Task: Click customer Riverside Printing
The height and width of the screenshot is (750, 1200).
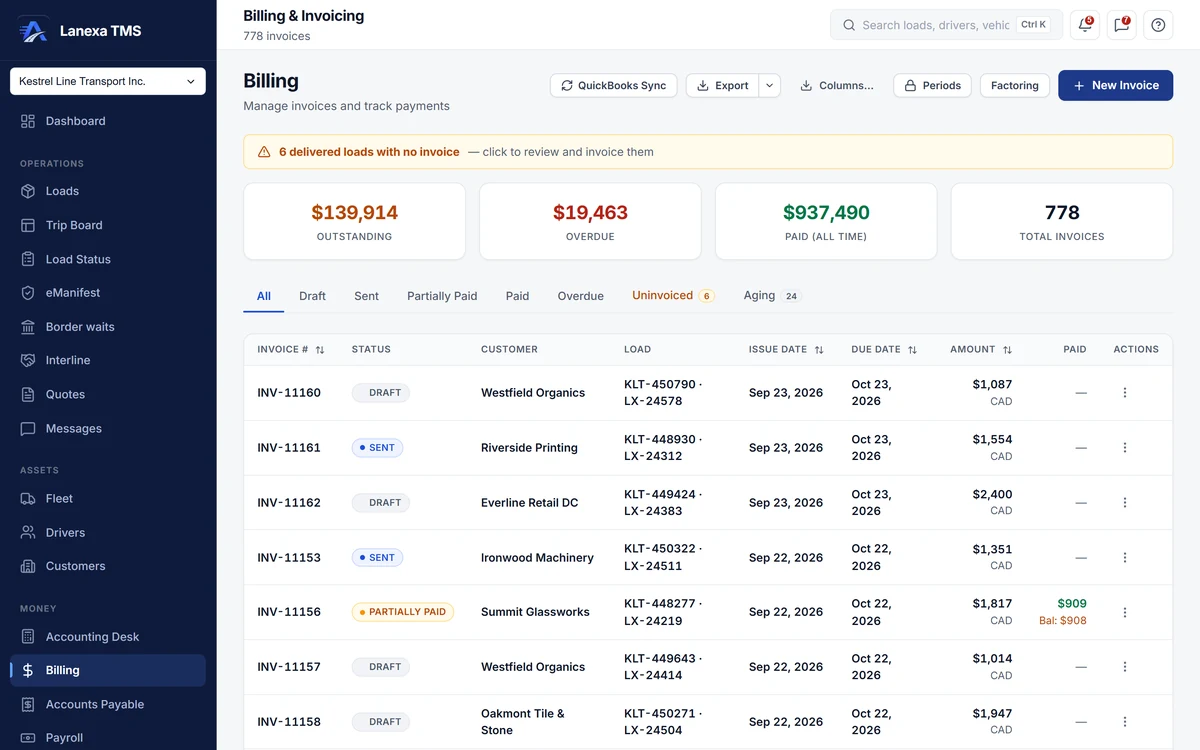Action: (529, 448)
